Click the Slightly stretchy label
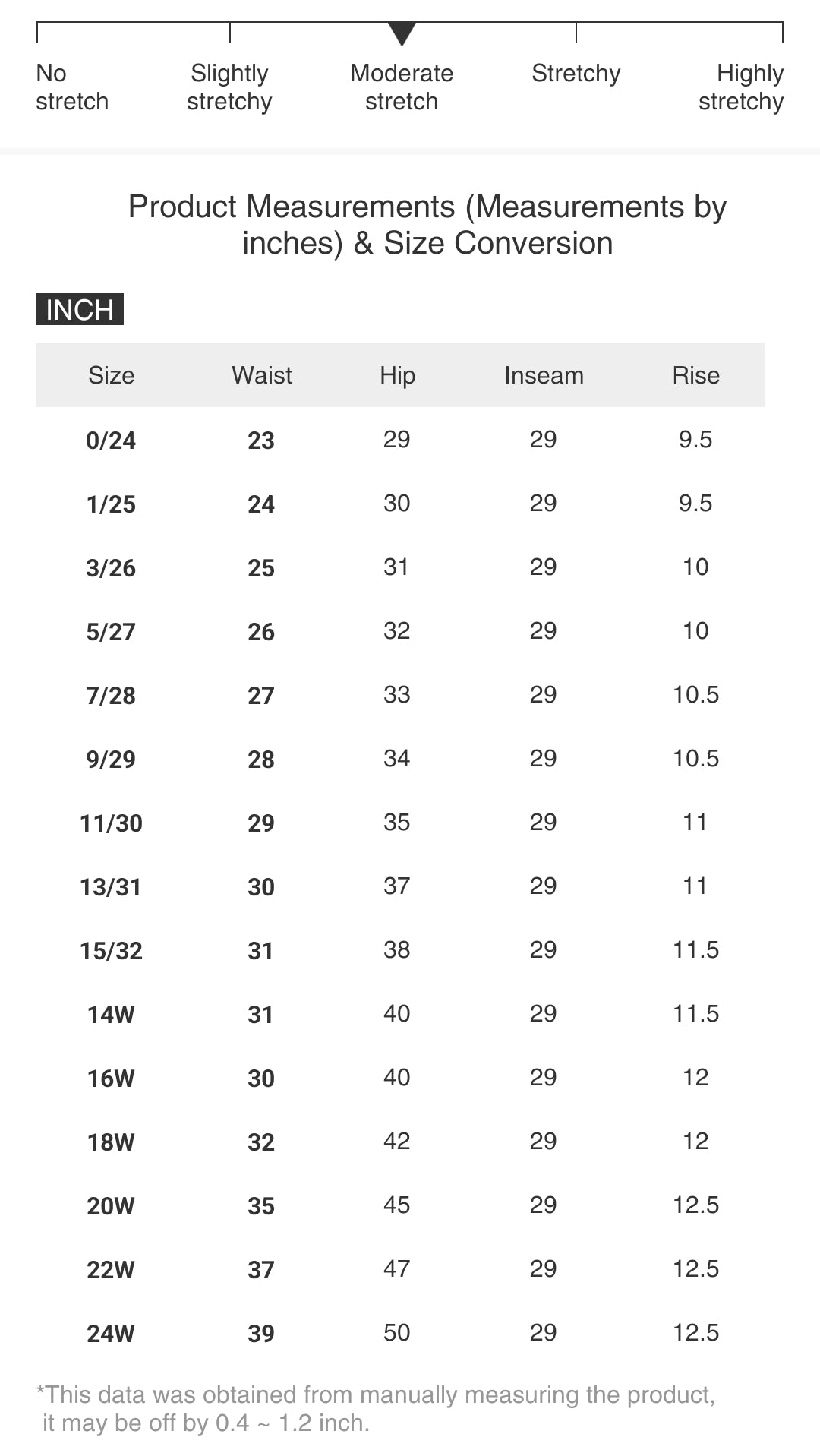820x1456 pixels. point(229,87)
